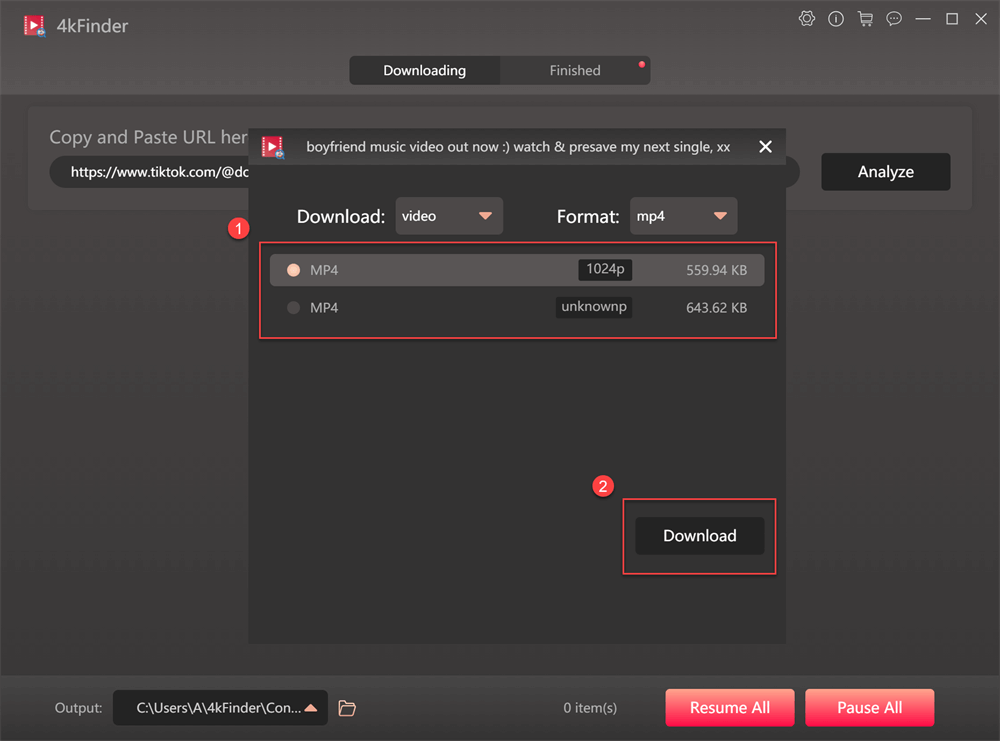Close the download options dialog

tap(765, 146)
